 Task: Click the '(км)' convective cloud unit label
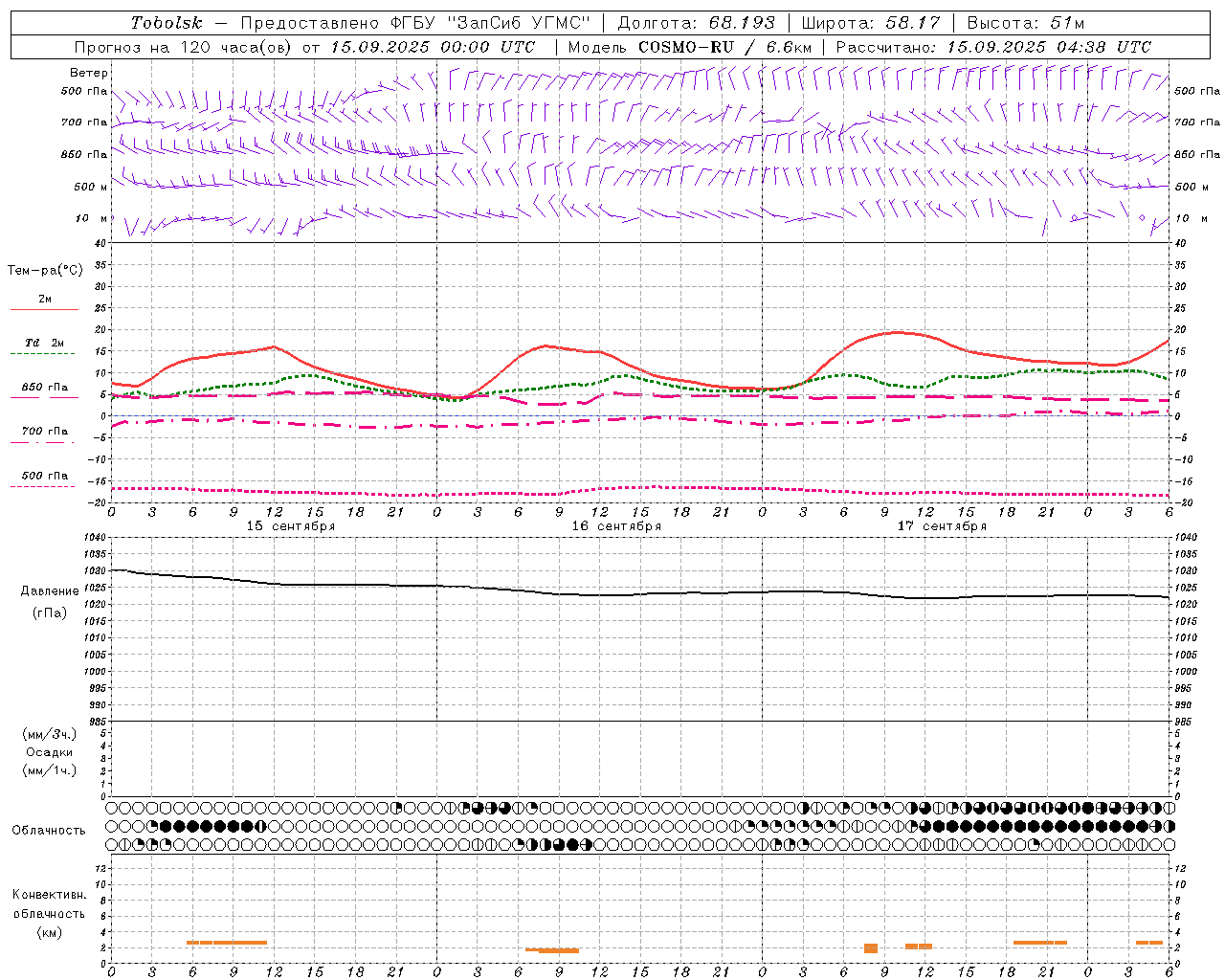coord(50,933)
